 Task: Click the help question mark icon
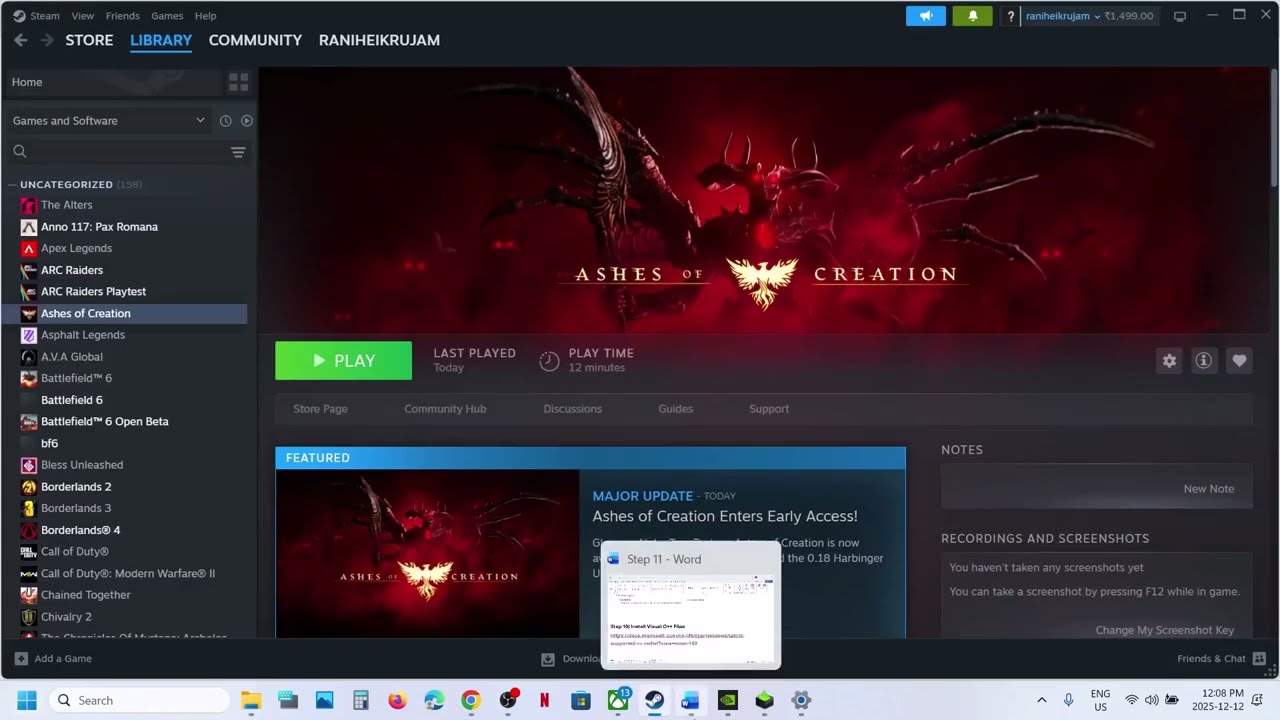coord(1010,16)
